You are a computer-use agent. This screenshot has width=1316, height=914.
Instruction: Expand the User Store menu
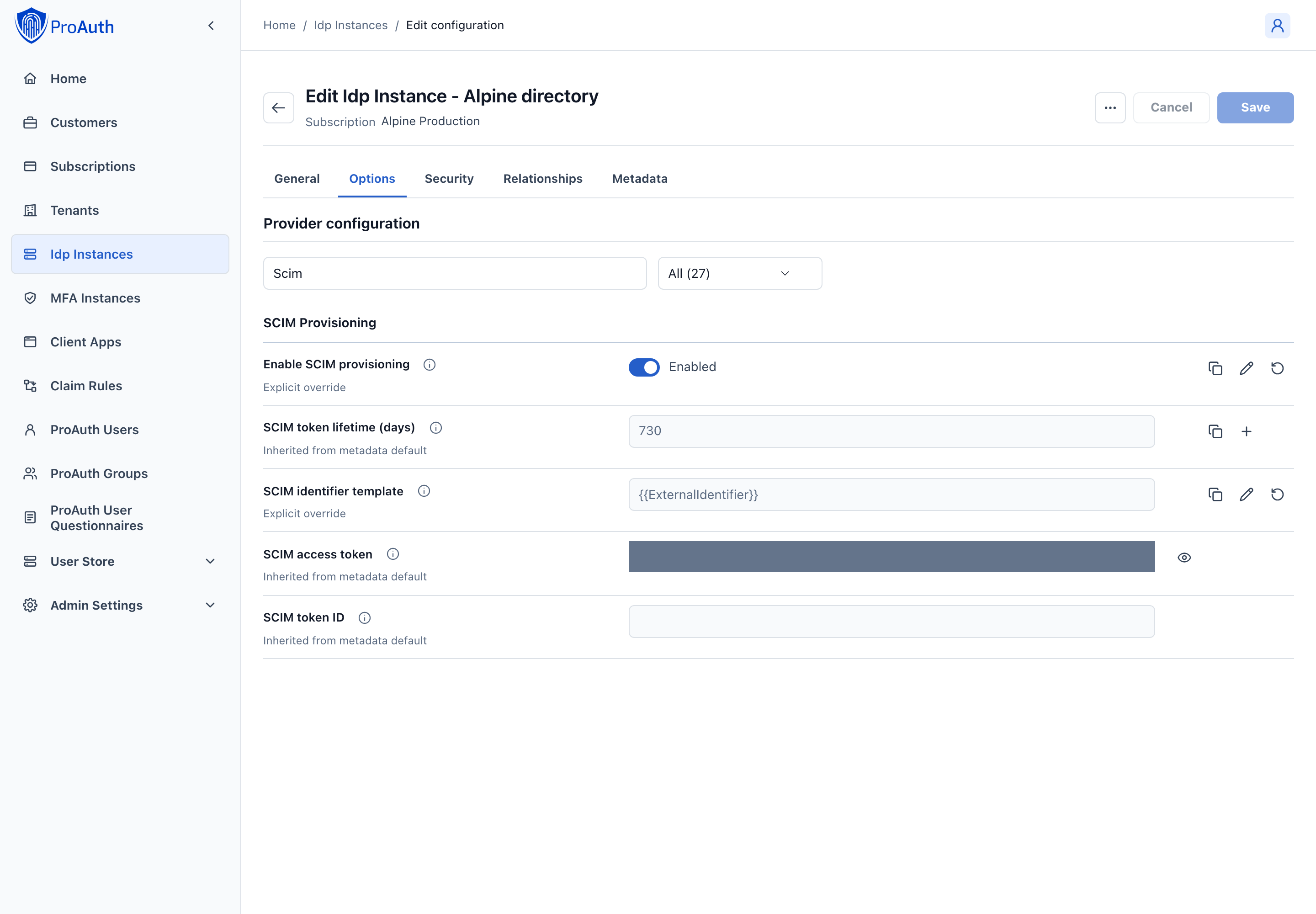pos(120,561)
